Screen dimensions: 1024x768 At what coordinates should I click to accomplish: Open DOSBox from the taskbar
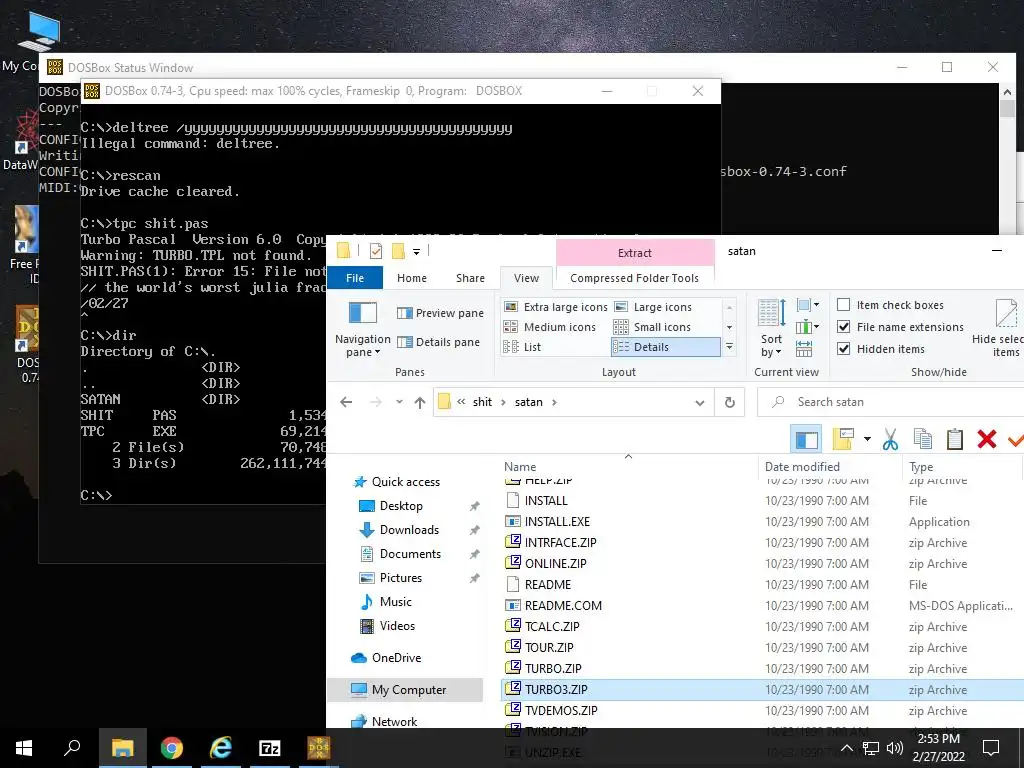tap(319, 748)
